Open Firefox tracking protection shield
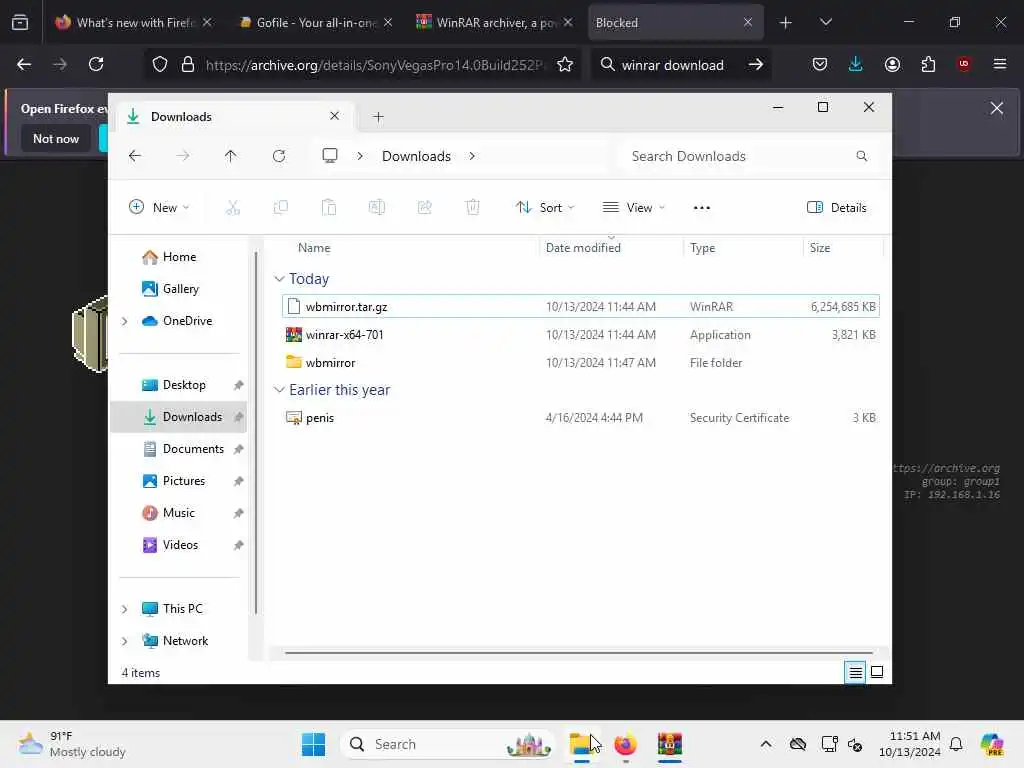Viewport: 1024px width, 768px height. 160,64
